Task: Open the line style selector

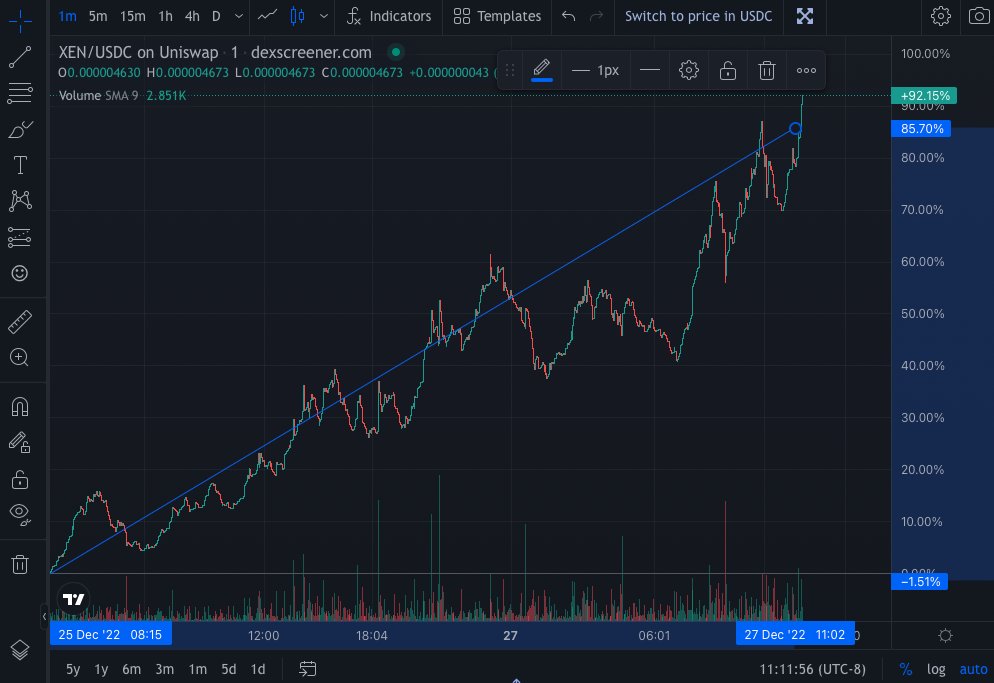Action: (650, 70)
